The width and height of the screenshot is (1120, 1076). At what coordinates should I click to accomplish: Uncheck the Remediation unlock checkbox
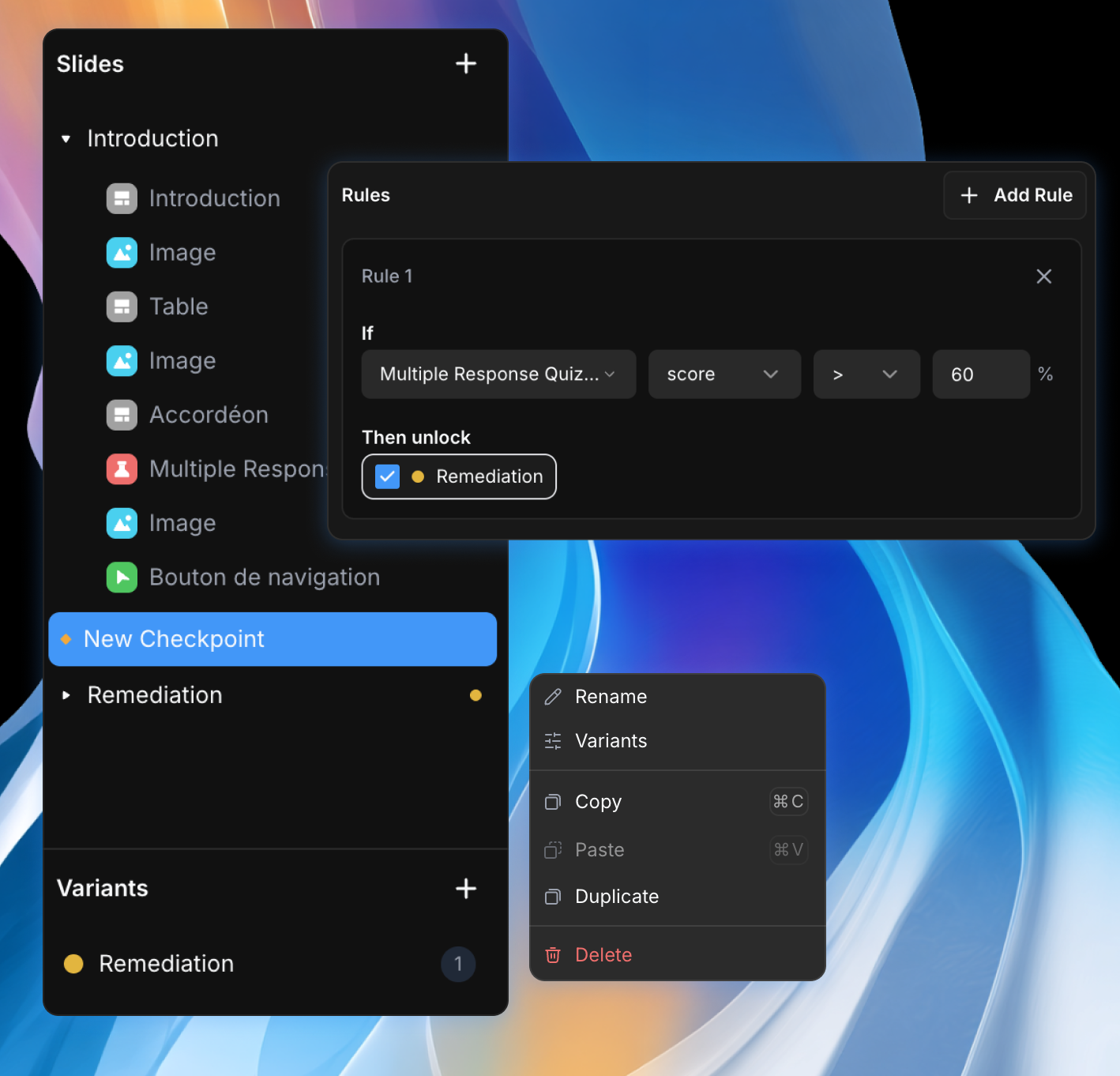(x=387, y=477)
